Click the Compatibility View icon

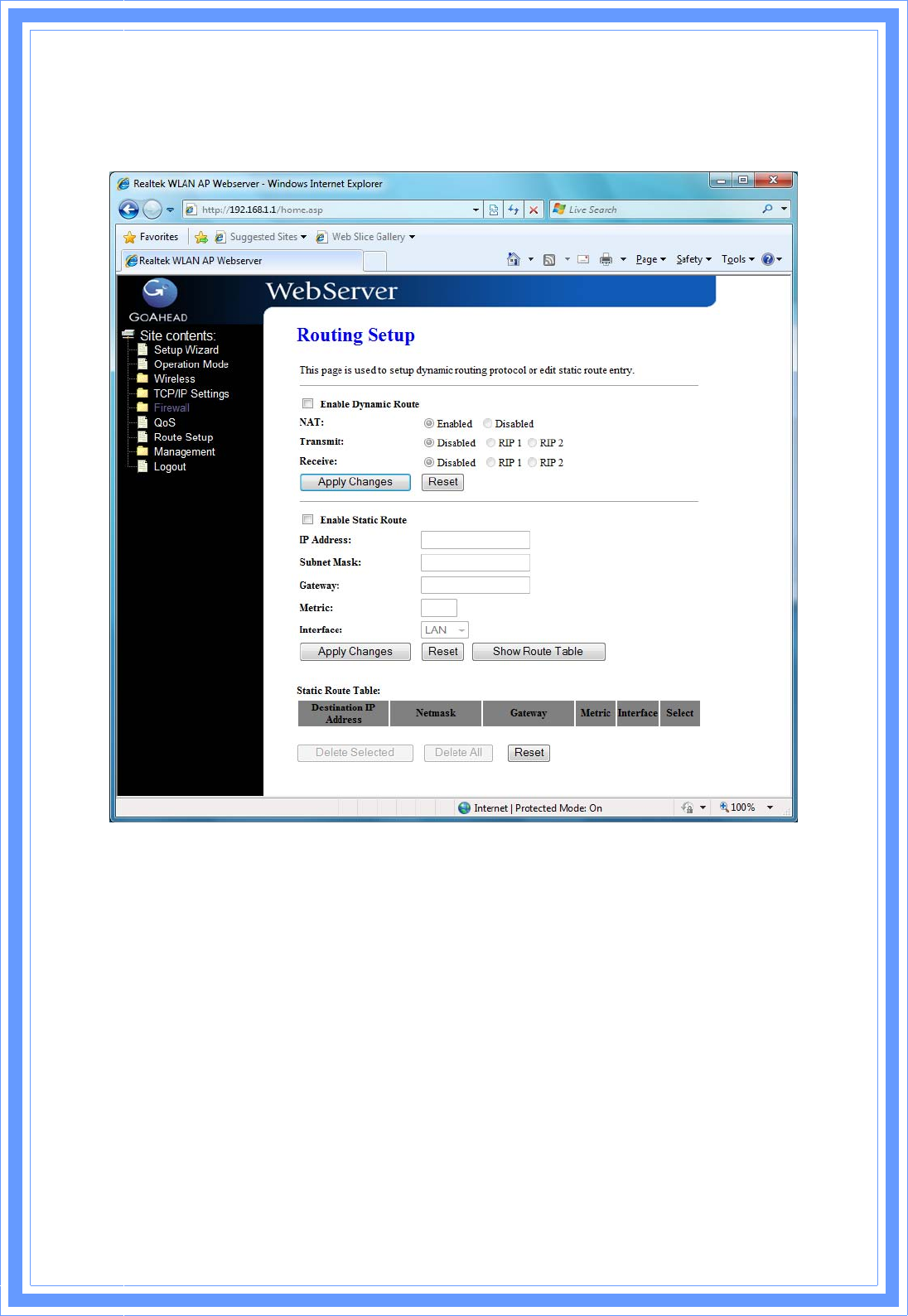494,210
